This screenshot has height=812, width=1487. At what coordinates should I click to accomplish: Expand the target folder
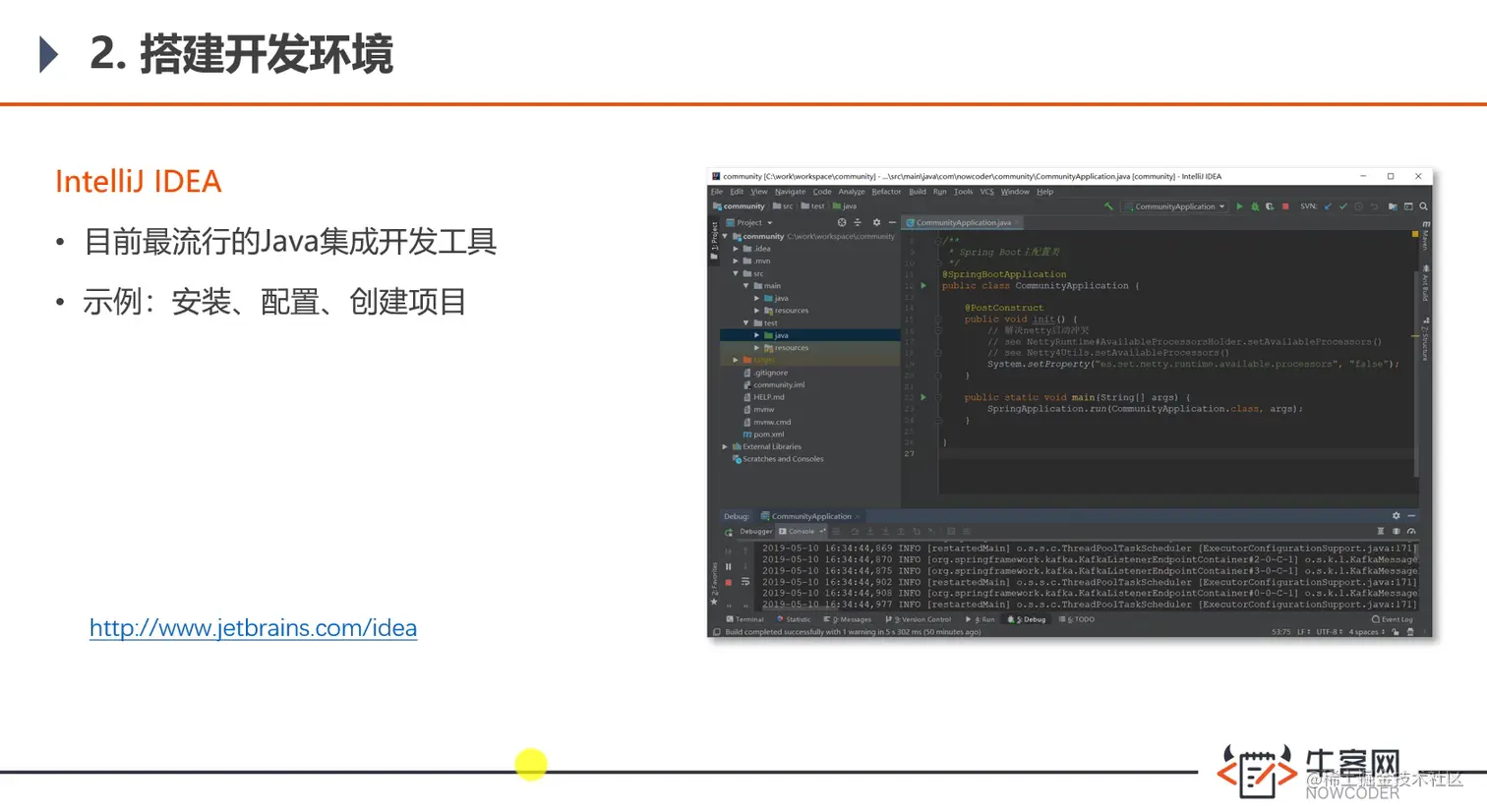tap(736, 360)
